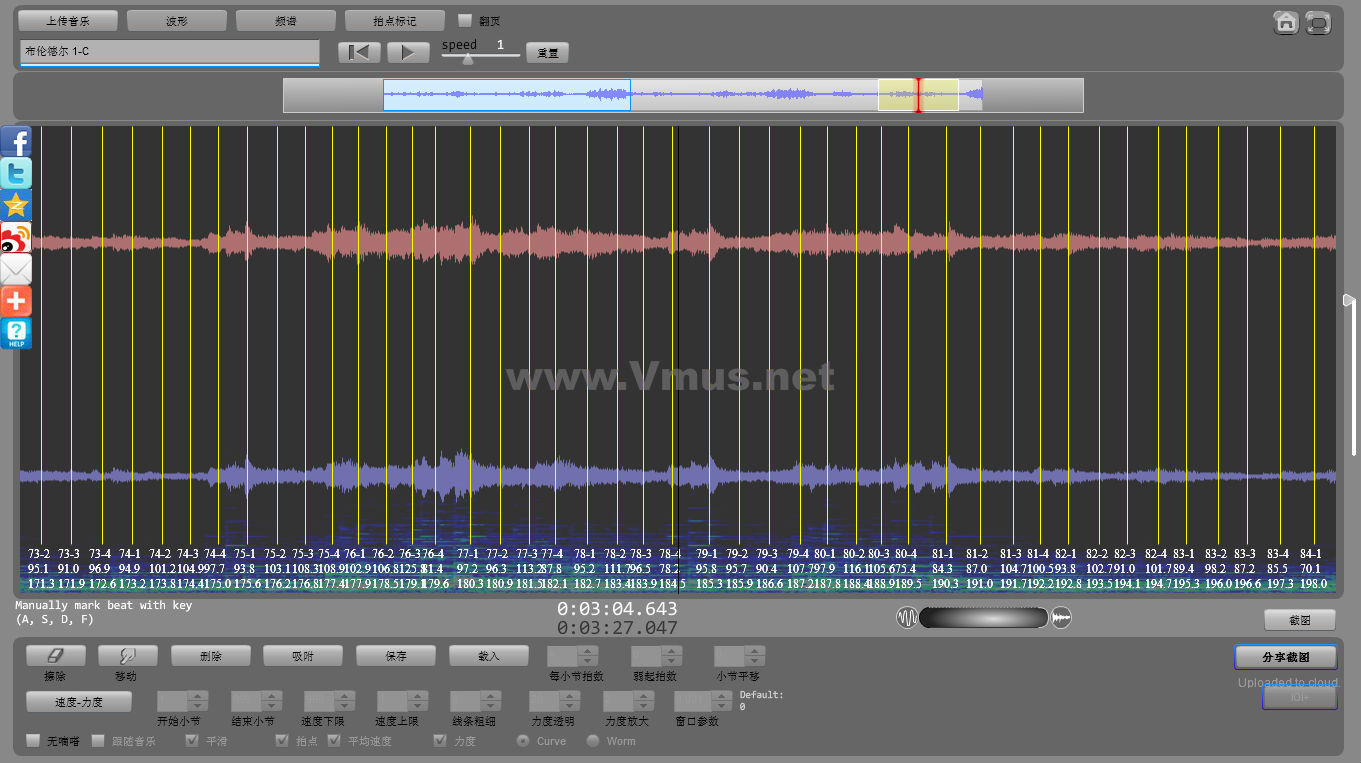The image size is (1361, 763).
Task: Click the zoomed-out waveform icon left of zoom bar
Action: pos(906,618)
